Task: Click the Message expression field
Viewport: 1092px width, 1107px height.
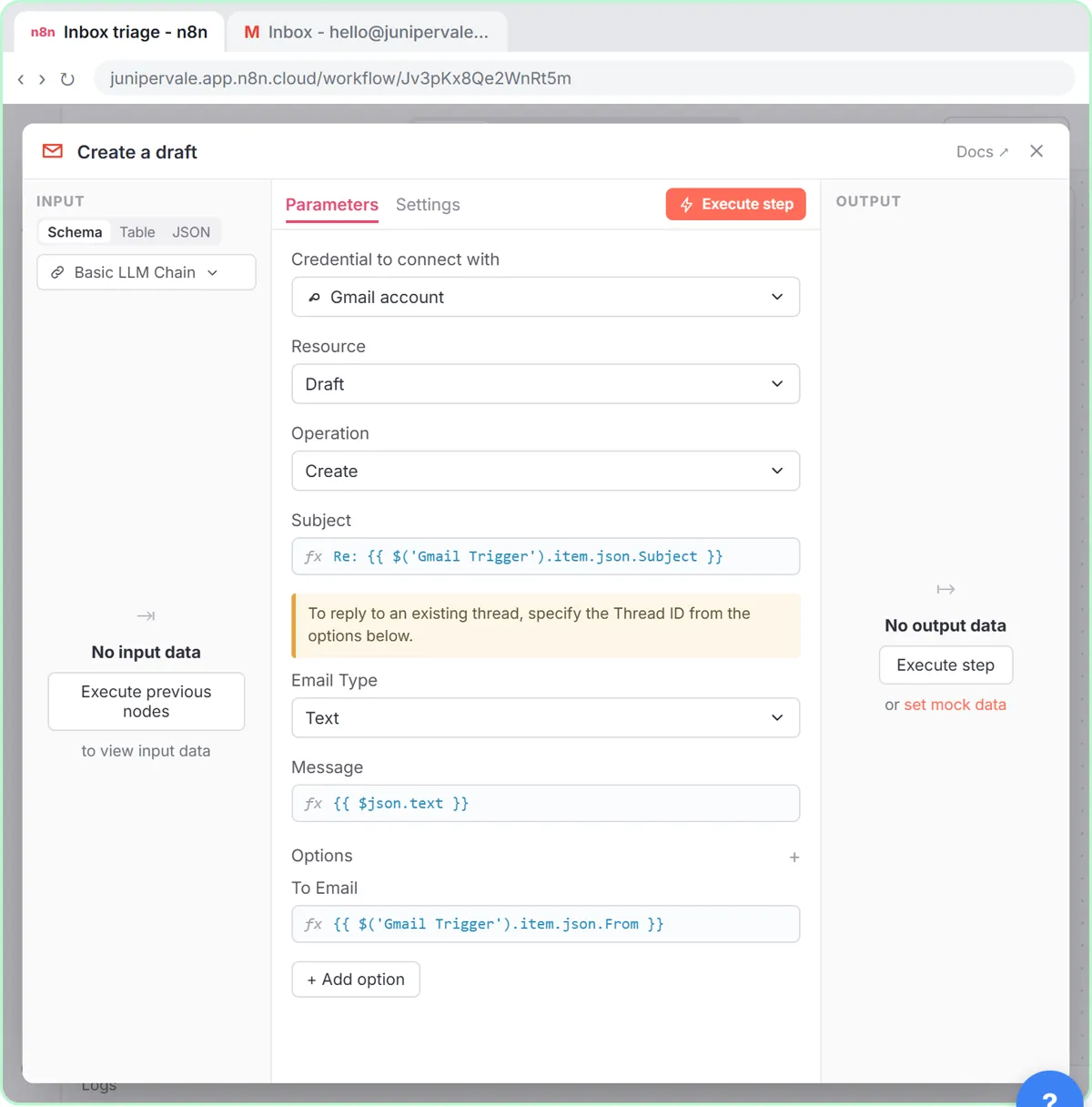Action: 546,804
